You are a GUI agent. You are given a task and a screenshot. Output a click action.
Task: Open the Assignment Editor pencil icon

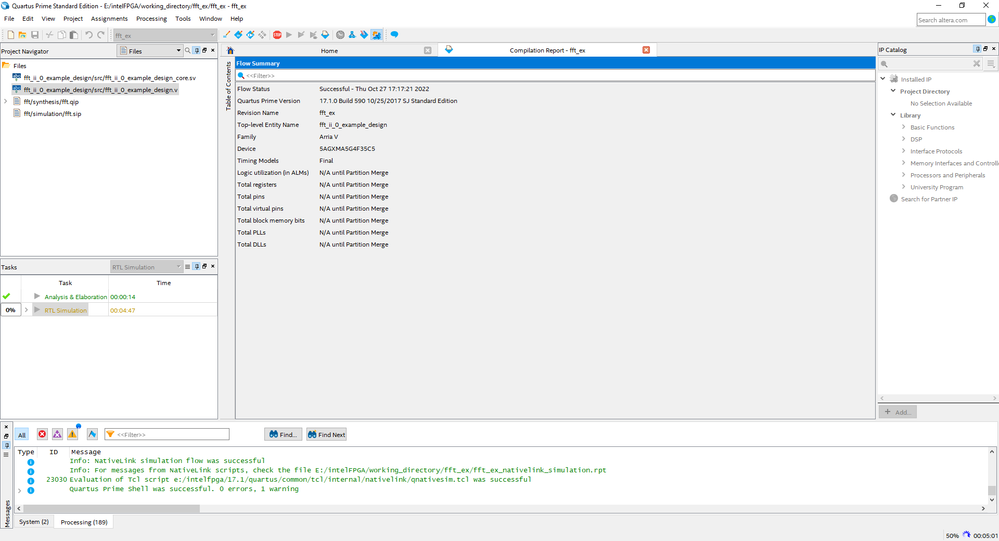(226, 35)
